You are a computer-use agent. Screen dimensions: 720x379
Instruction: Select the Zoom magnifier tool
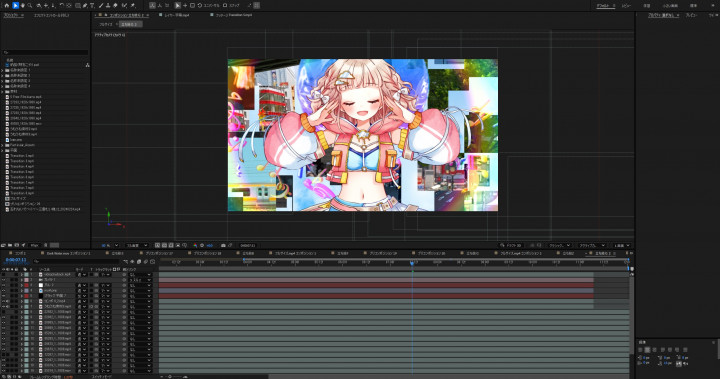(x=30, y=6)
